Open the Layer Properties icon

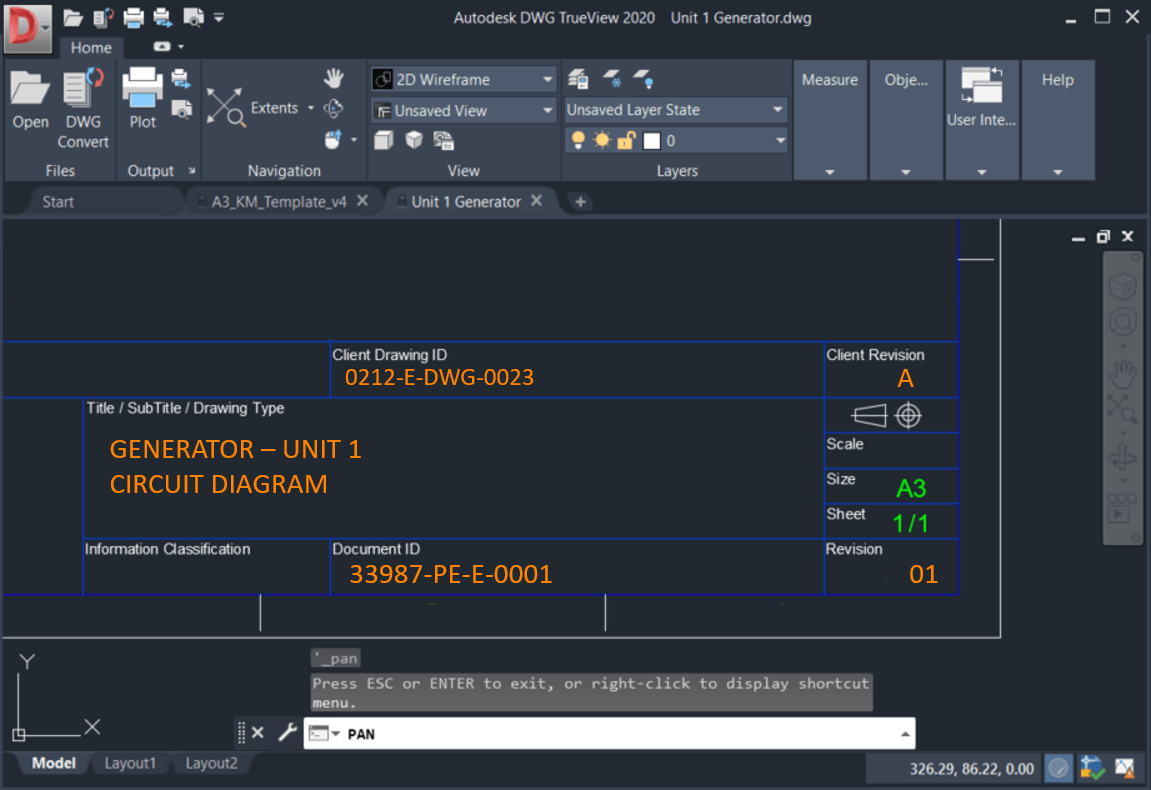pos(578,79)
